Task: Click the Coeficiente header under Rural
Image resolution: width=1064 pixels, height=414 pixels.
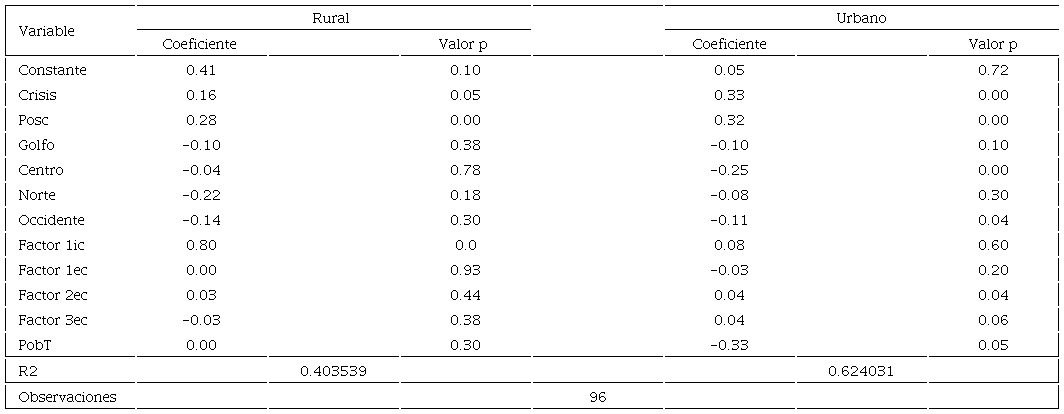Action: pyautogui.click(x=200, y=44)
